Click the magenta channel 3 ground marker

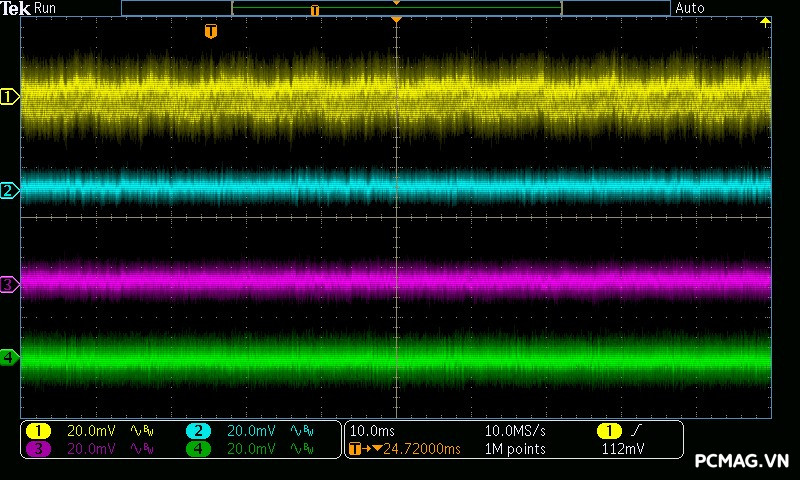[9, 285]
